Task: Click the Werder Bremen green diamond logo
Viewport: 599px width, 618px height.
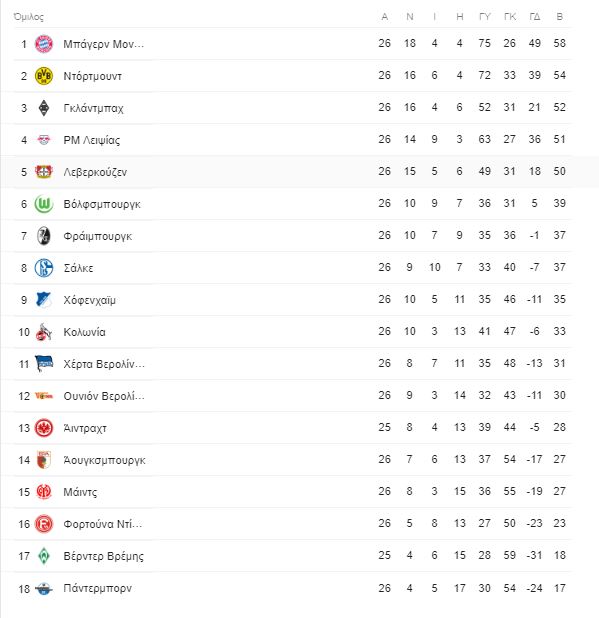Action: [44, 556]
